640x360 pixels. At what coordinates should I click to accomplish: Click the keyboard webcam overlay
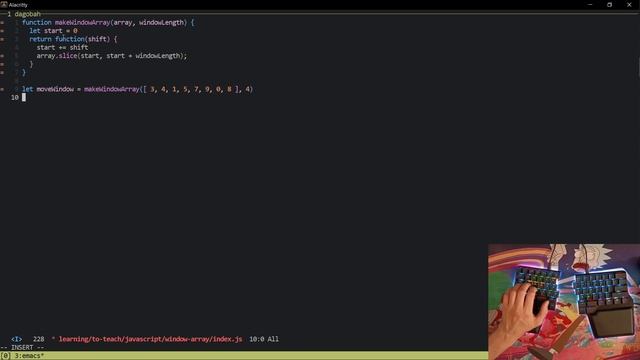(x=564, y=302)
